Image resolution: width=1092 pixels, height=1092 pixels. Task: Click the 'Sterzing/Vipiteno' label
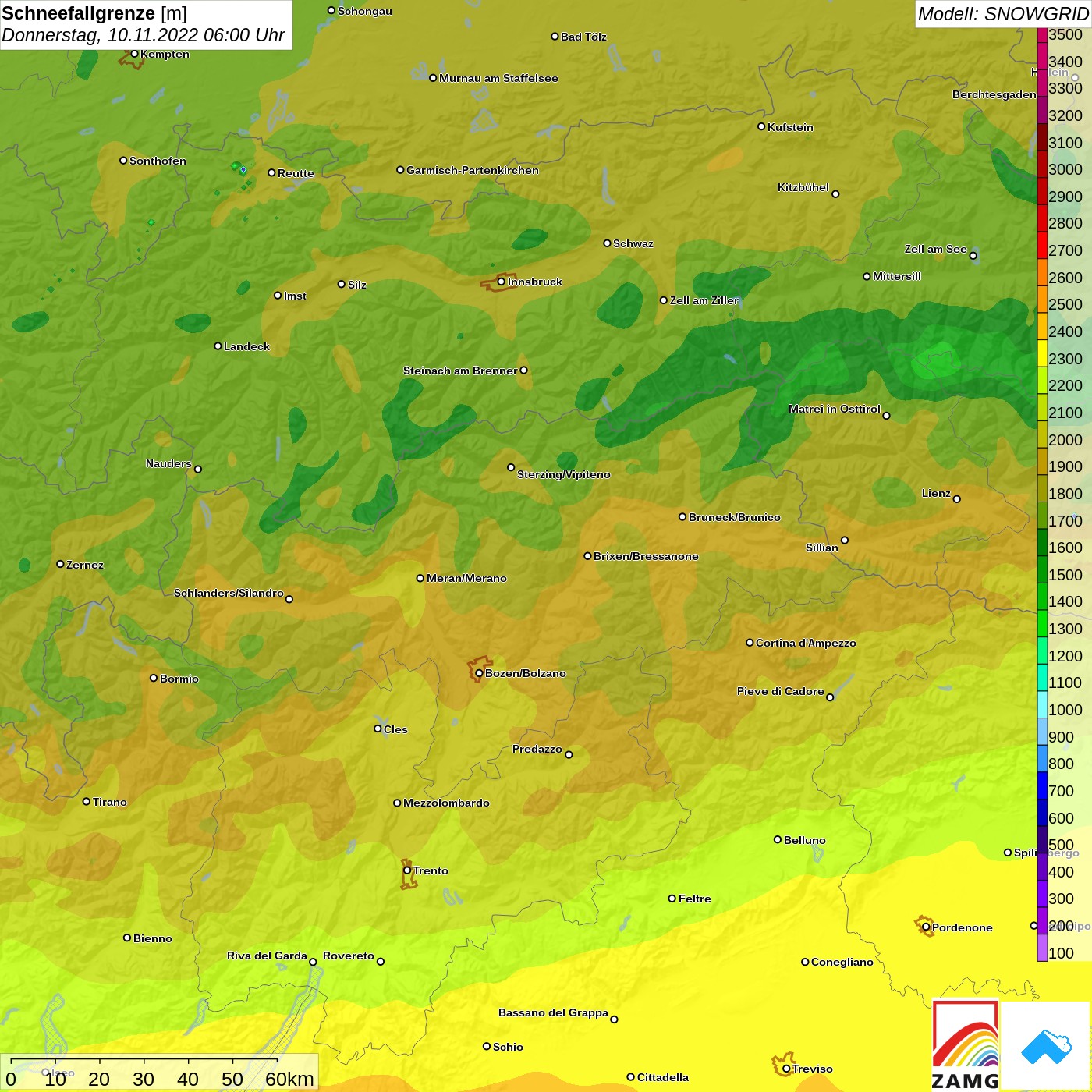coord(564,474)
